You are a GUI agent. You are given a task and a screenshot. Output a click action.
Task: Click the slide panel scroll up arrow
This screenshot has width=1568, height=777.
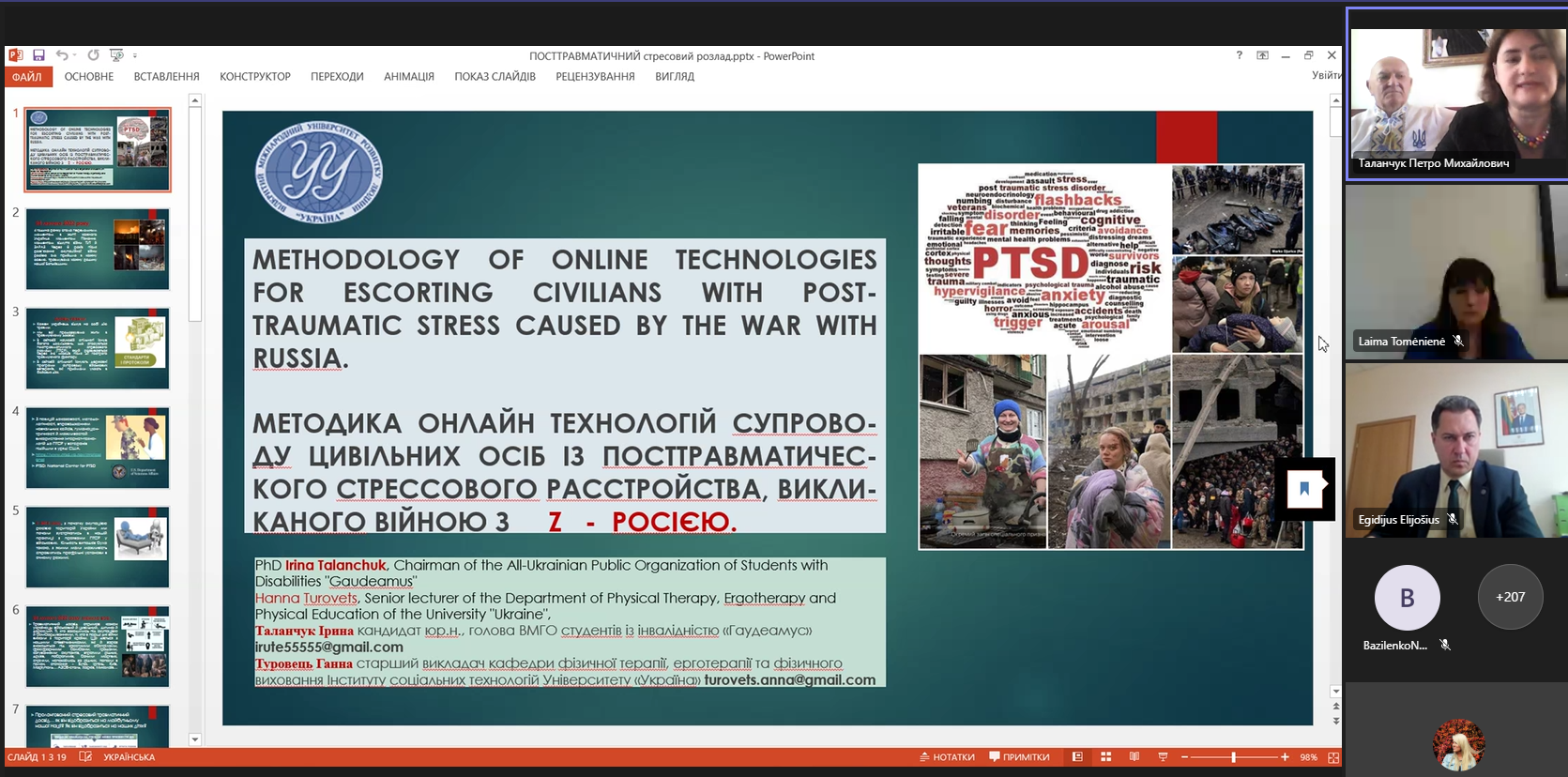tap(195, 100)
